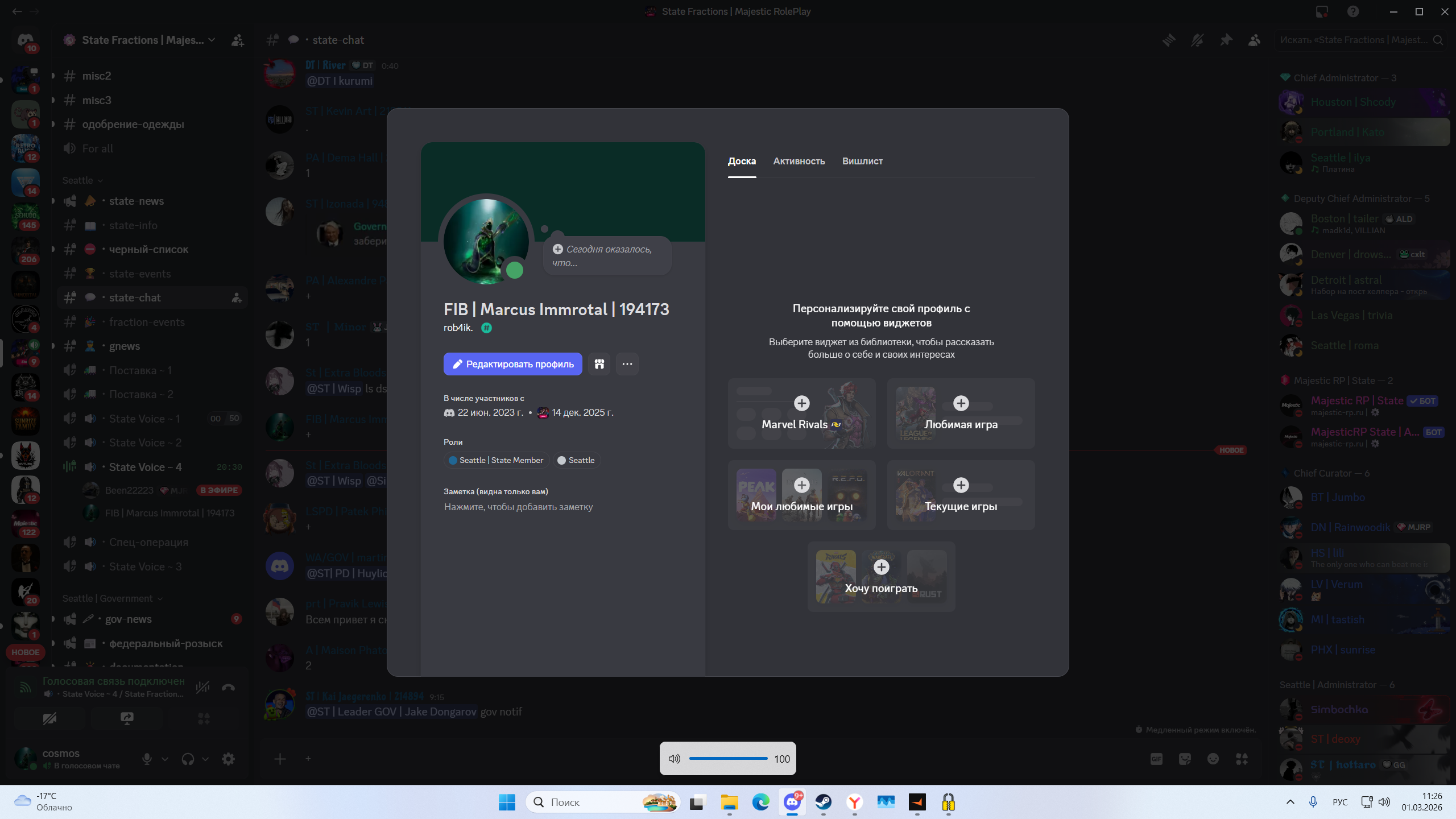
Task: Click the member list icon in header
Action: click(1254, 40)
